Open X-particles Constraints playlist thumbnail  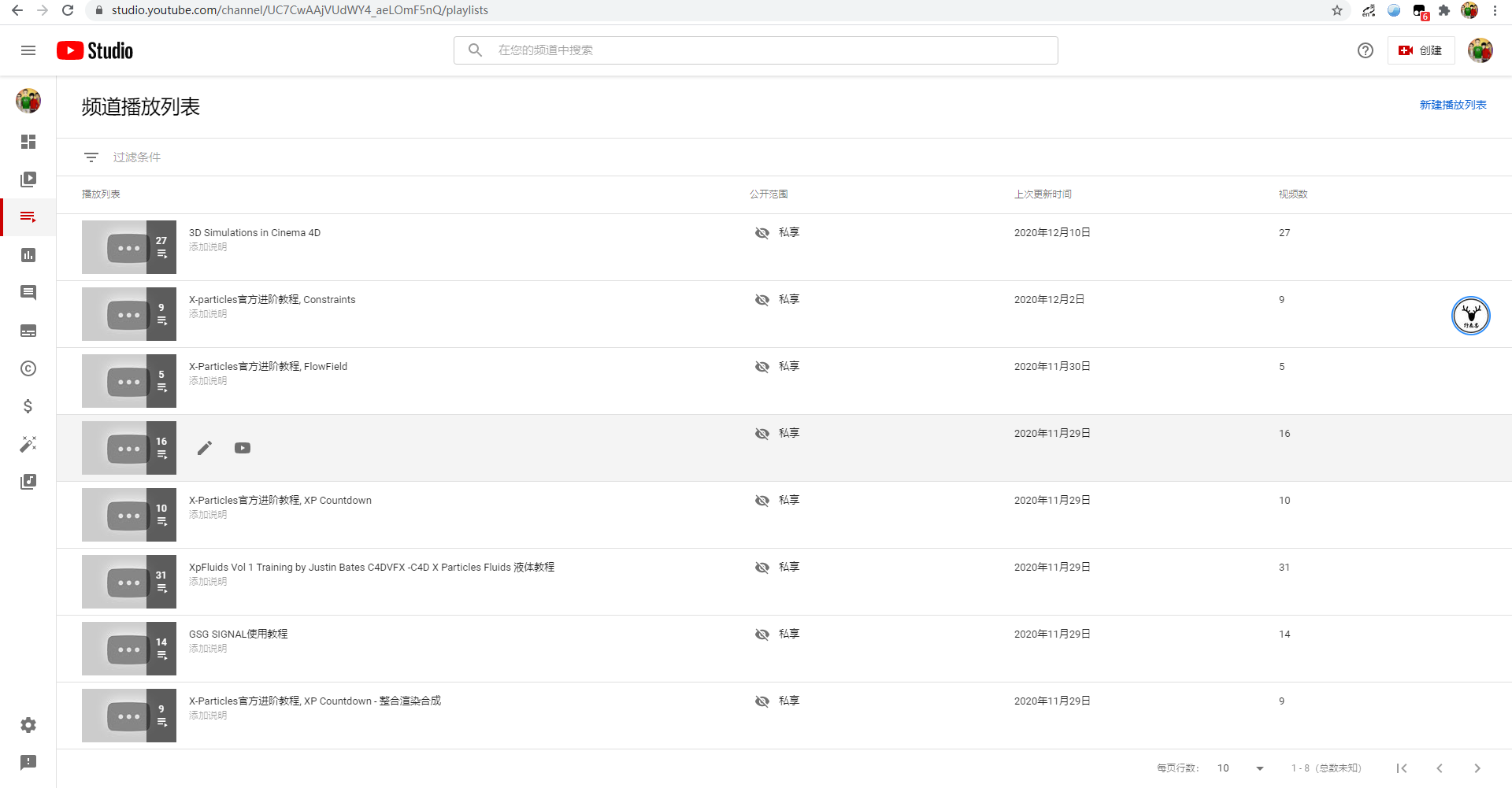pos(129,314)
